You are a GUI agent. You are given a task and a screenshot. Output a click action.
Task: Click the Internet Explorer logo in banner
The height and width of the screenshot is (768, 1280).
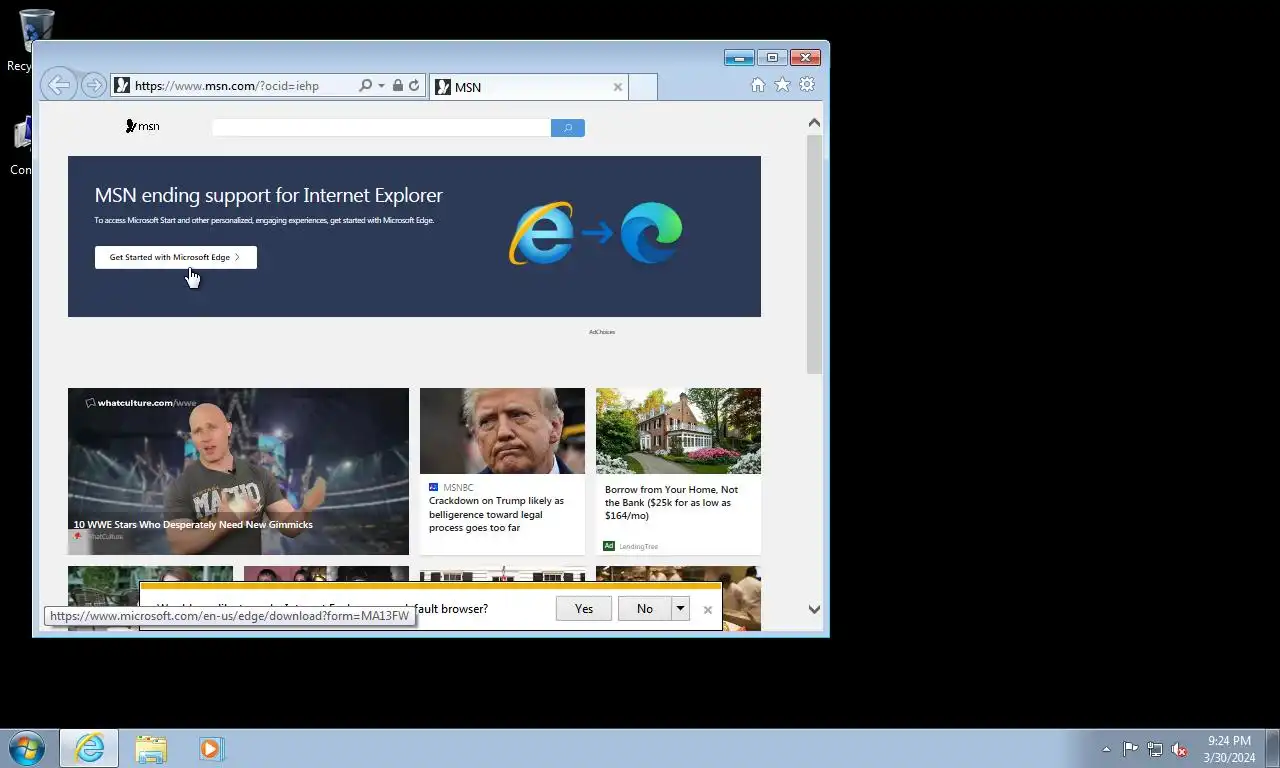[x=542, y=233]
